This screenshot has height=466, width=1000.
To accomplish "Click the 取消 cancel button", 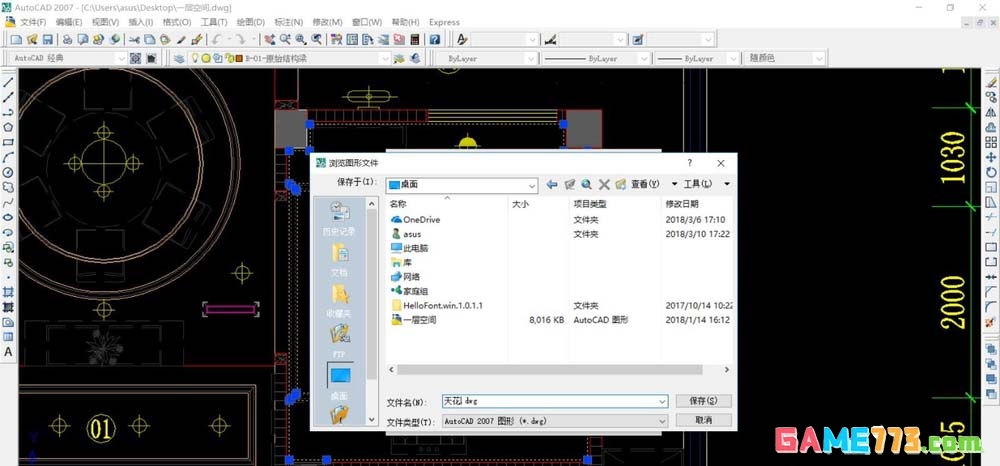I will 703,420.
